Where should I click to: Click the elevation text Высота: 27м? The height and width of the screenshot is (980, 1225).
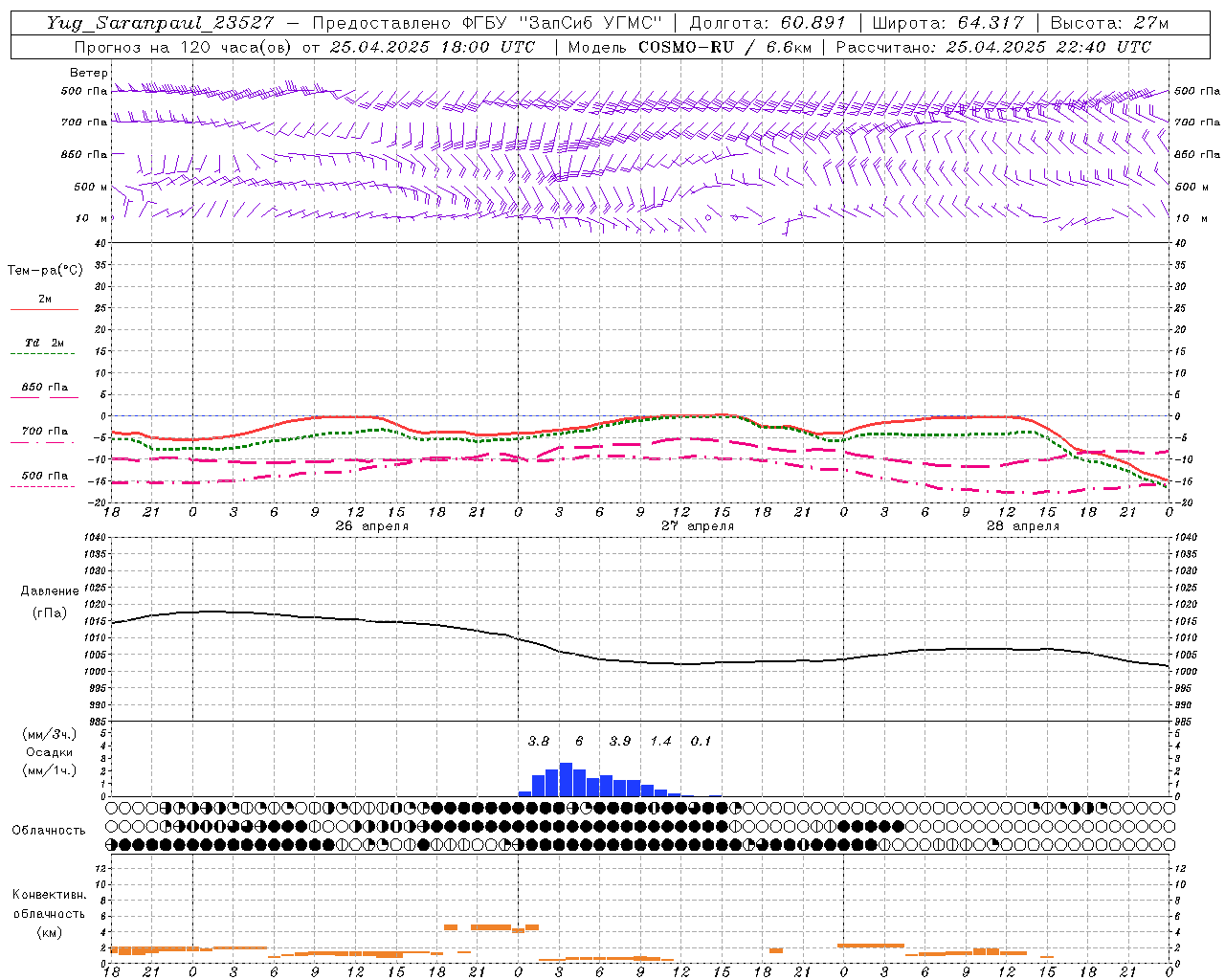(x=1109, y=23)
